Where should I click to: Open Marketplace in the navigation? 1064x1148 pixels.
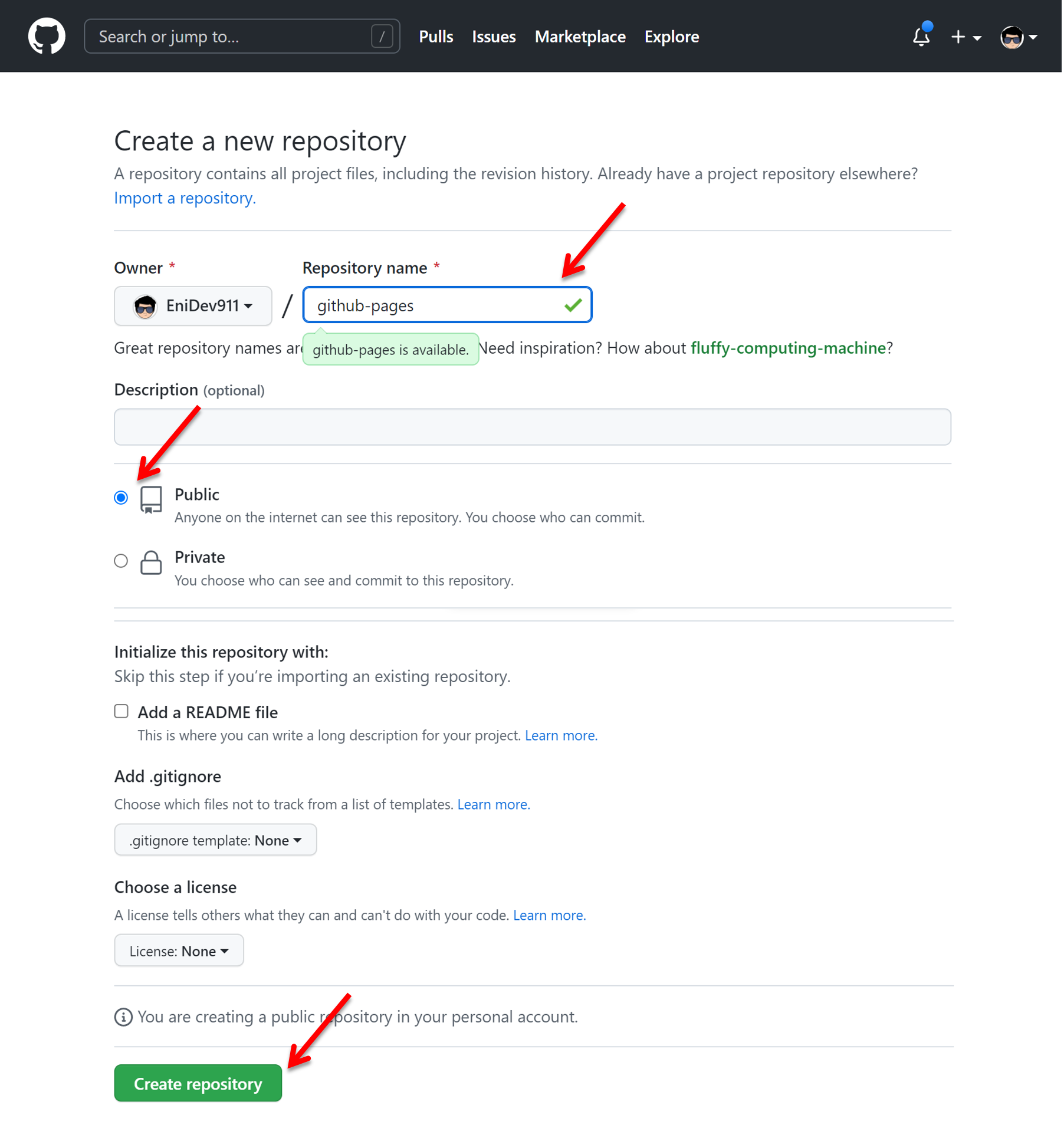pos(581,37)
